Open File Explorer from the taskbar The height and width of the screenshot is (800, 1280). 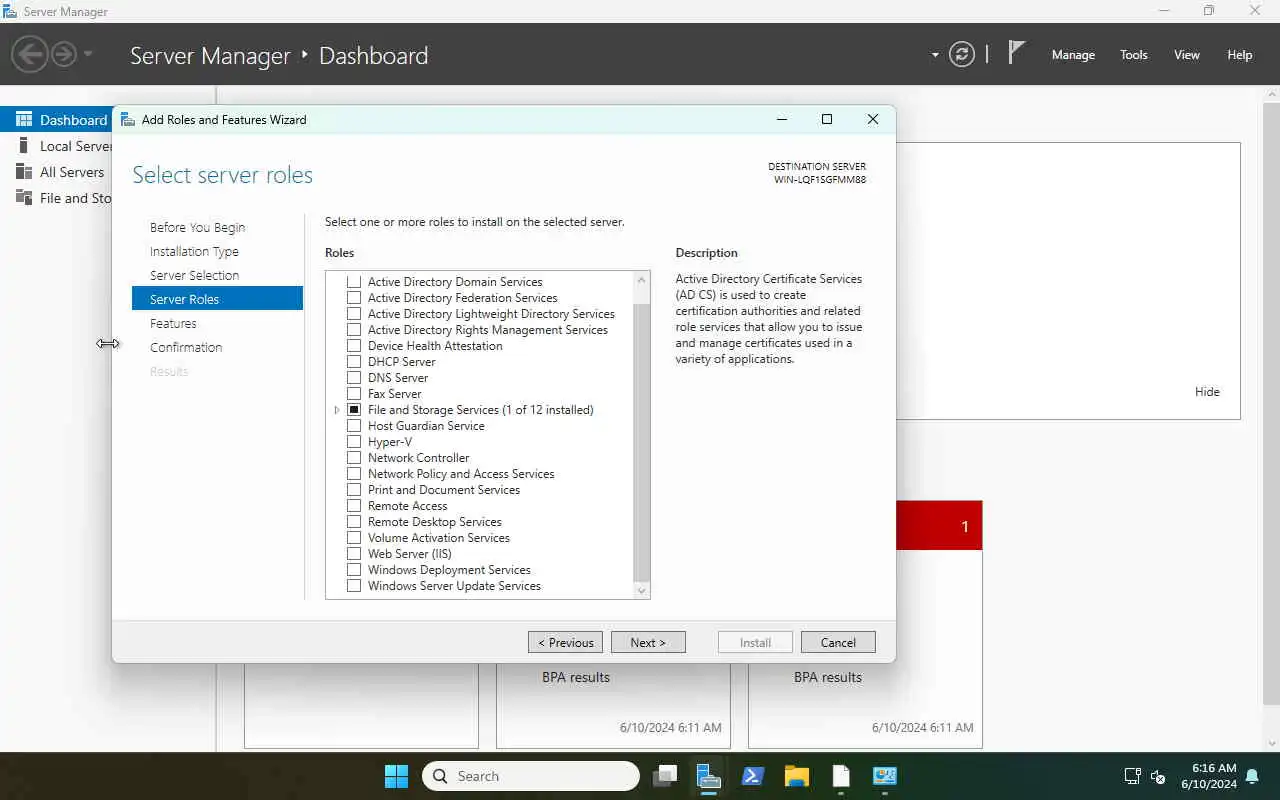797,776
